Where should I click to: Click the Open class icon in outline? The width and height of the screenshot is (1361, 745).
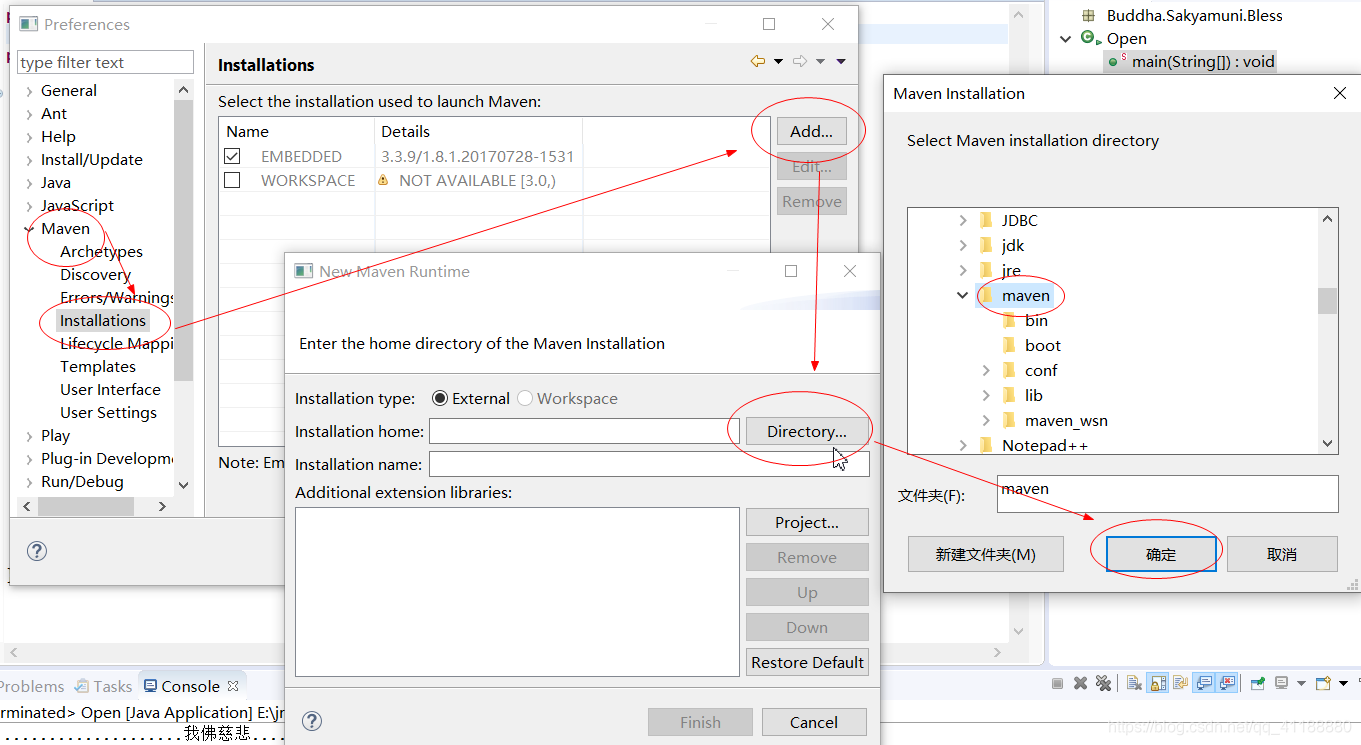click(x=1089, y=38)
